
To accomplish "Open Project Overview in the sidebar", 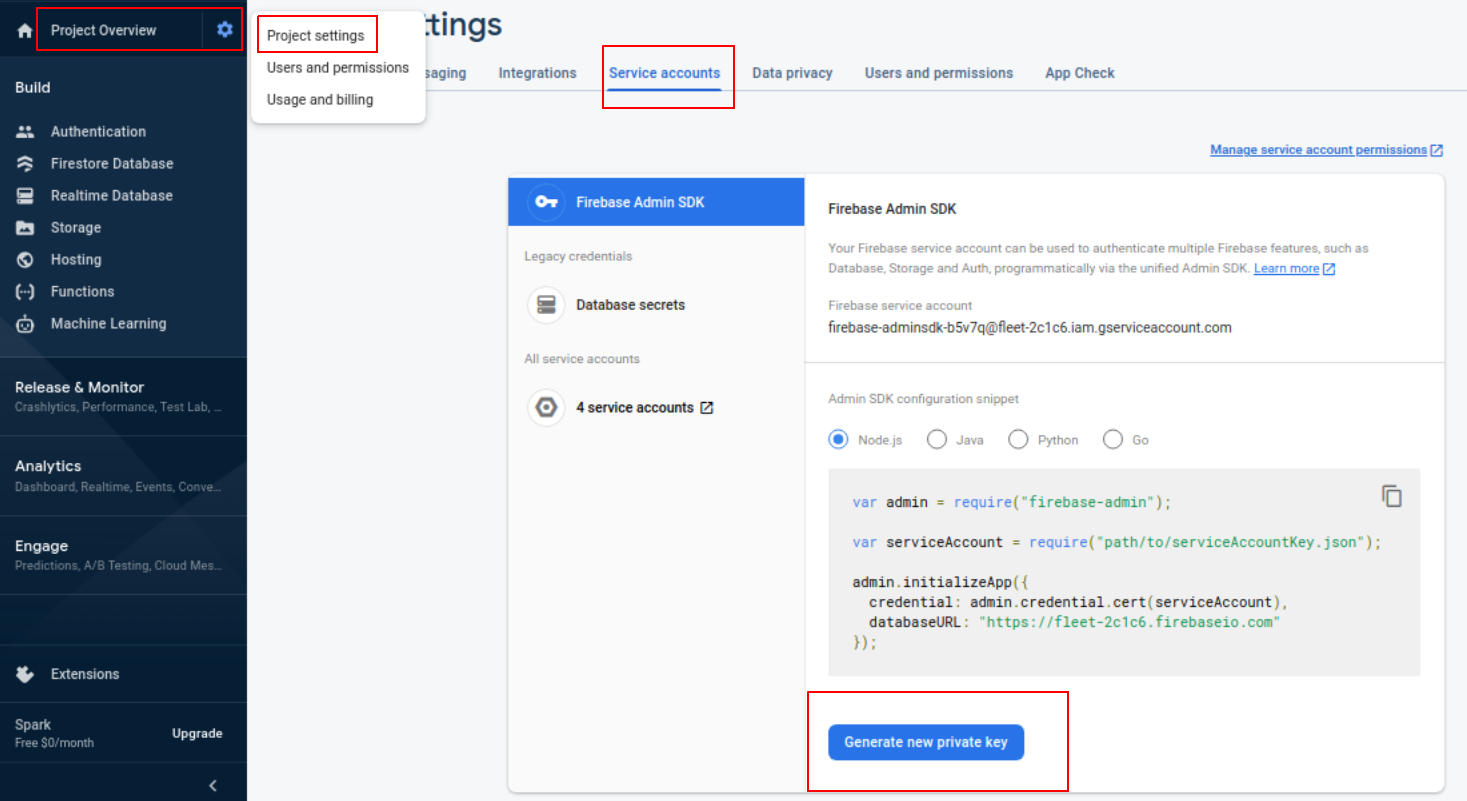I will point(104,31).
